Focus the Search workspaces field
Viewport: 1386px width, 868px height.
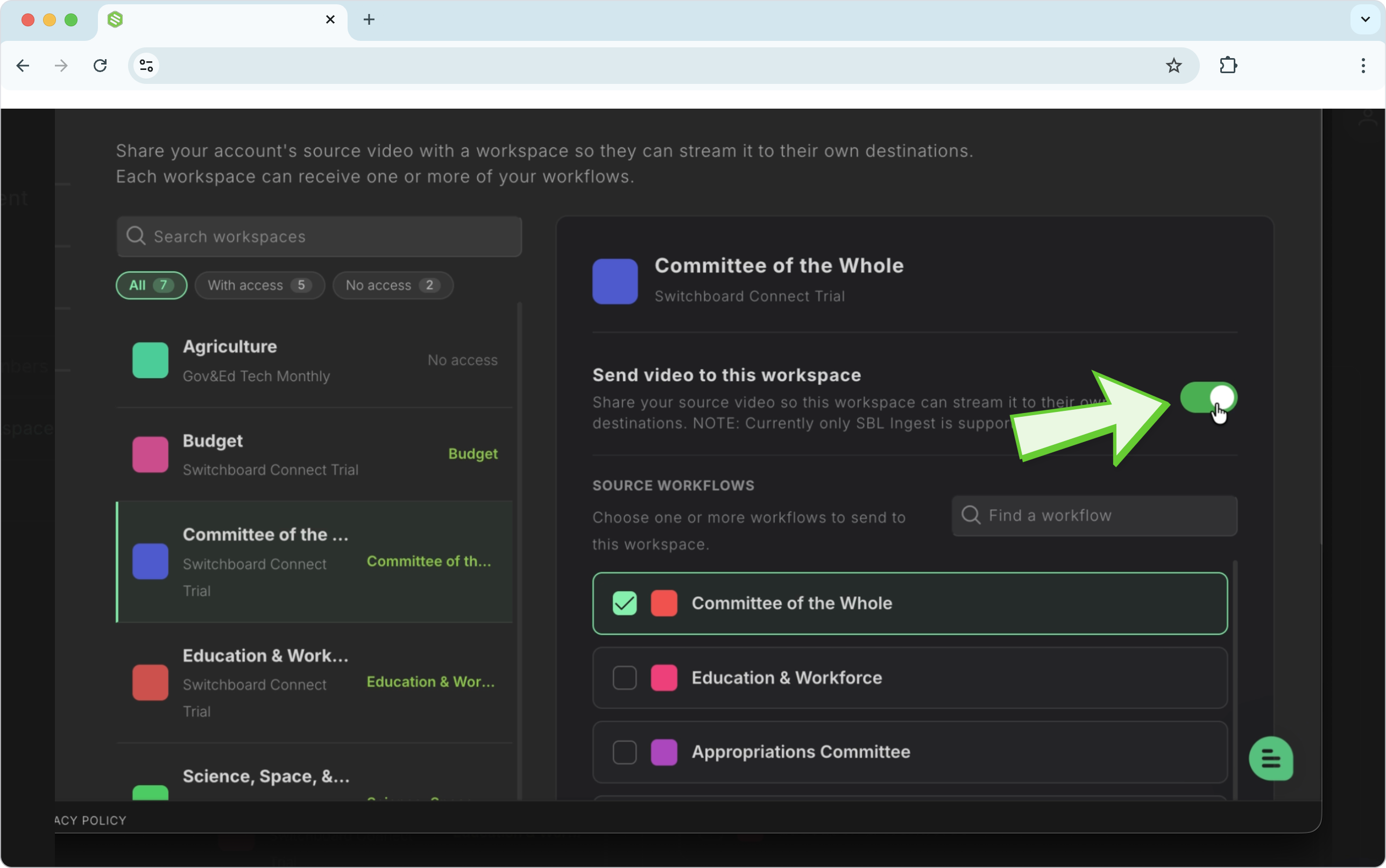(319, 236)
